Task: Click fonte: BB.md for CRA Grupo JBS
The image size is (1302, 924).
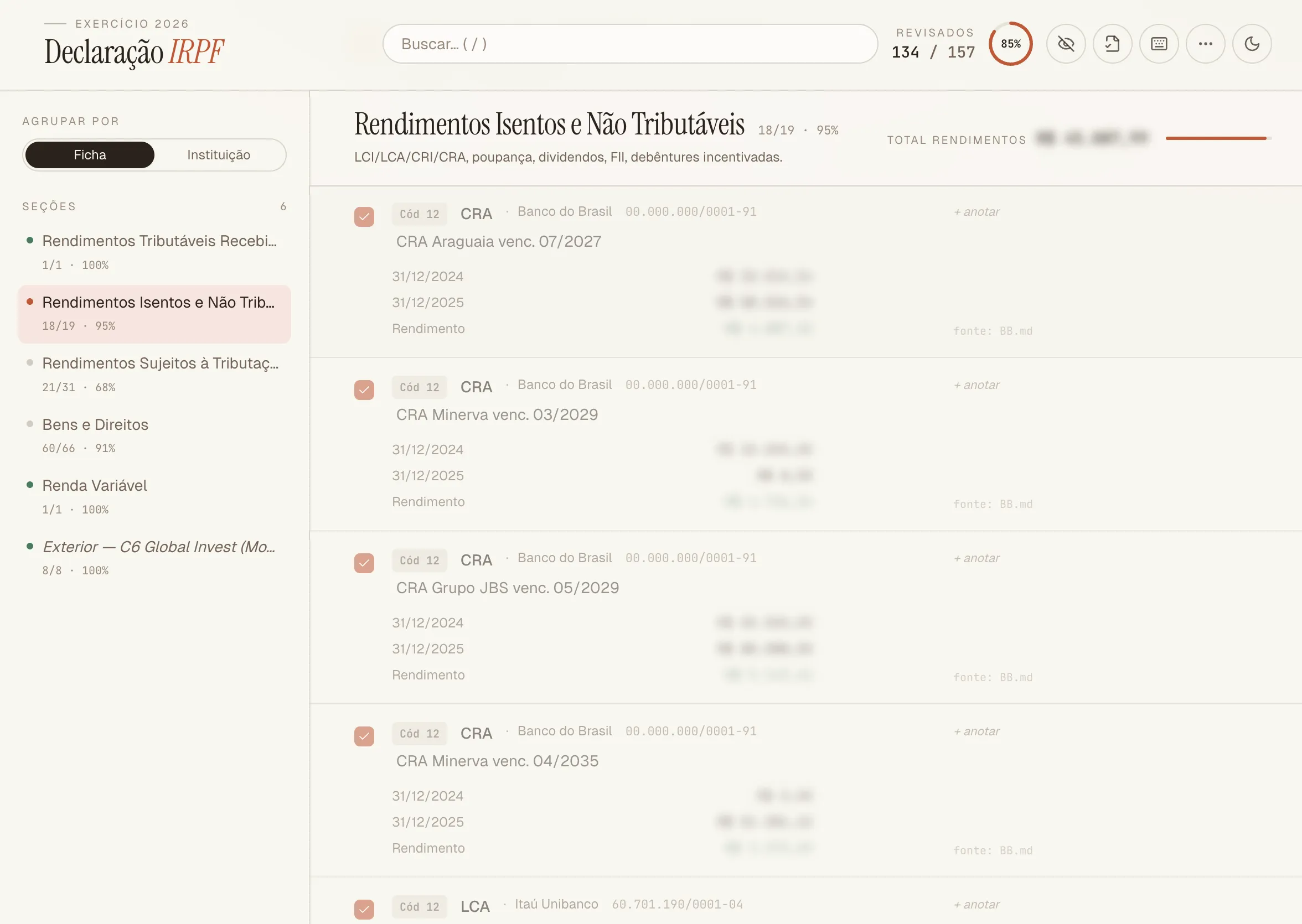Action: [993, 677]
